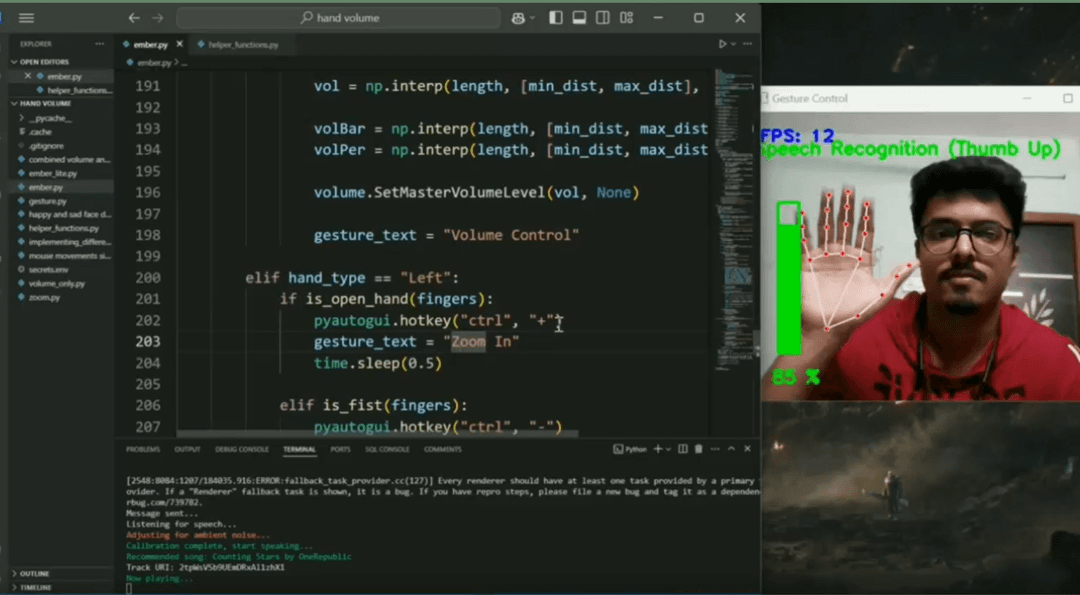The width and height of the screenshot is (1080, 595).
Task: Open the Copilot chat icon
Action: [x=518, y=19]
